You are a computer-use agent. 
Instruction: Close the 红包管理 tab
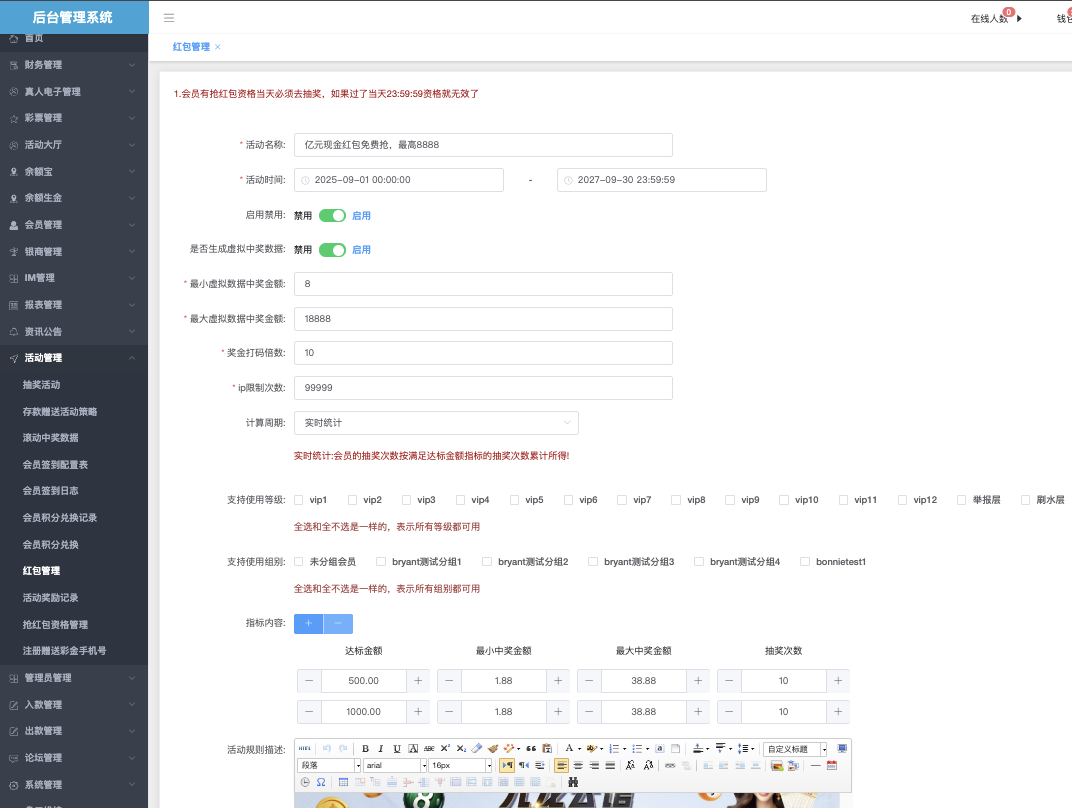click(218, 47)
